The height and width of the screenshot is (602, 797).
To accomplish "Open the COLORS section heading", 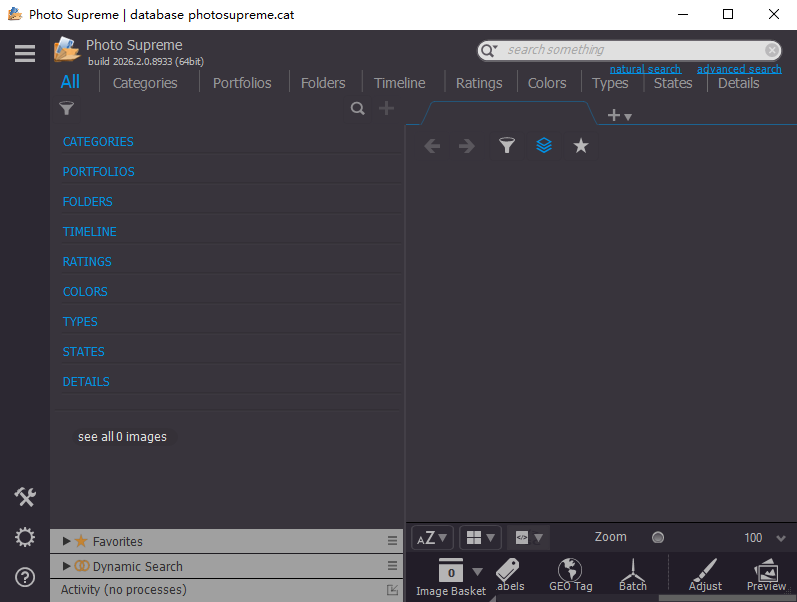I will pos(85,292).
